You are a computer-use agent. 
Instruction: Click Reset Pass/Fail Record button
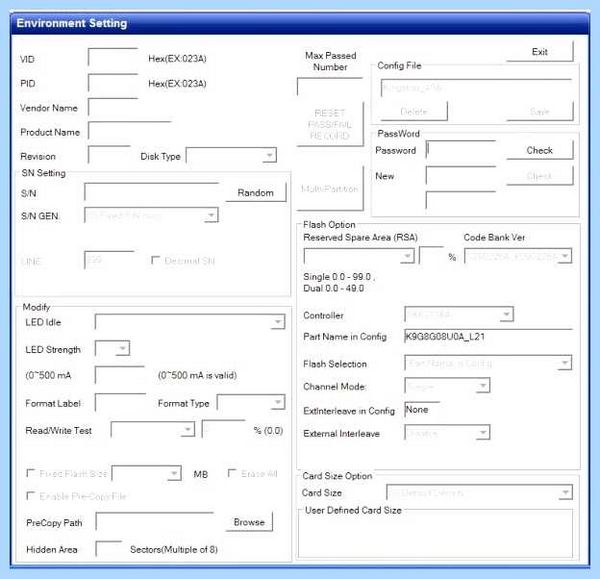pyautogui.click(x=330, y=124)
